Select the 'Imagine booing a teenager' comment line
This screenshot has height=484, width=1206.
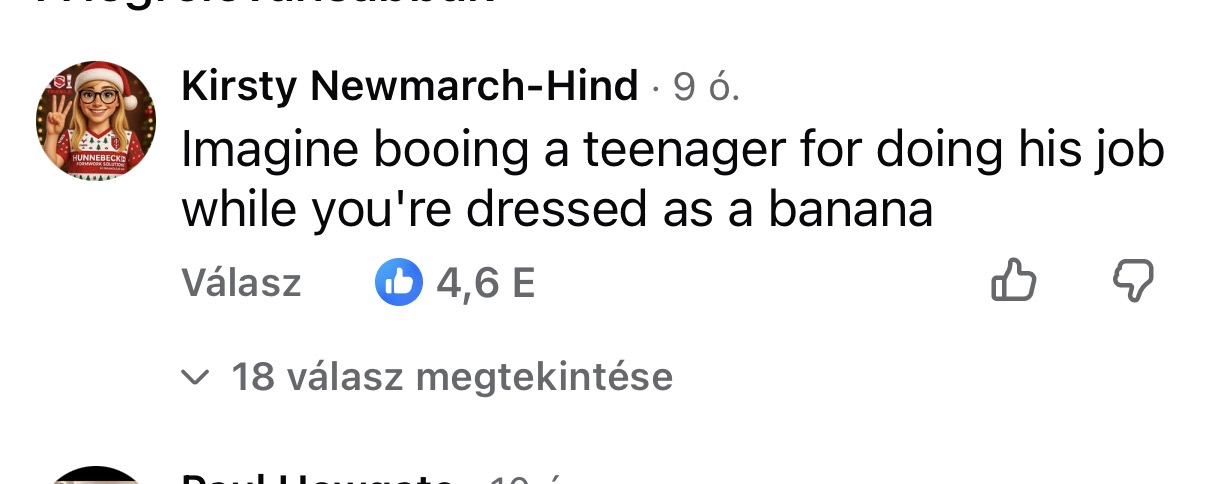tap(673, 151)
